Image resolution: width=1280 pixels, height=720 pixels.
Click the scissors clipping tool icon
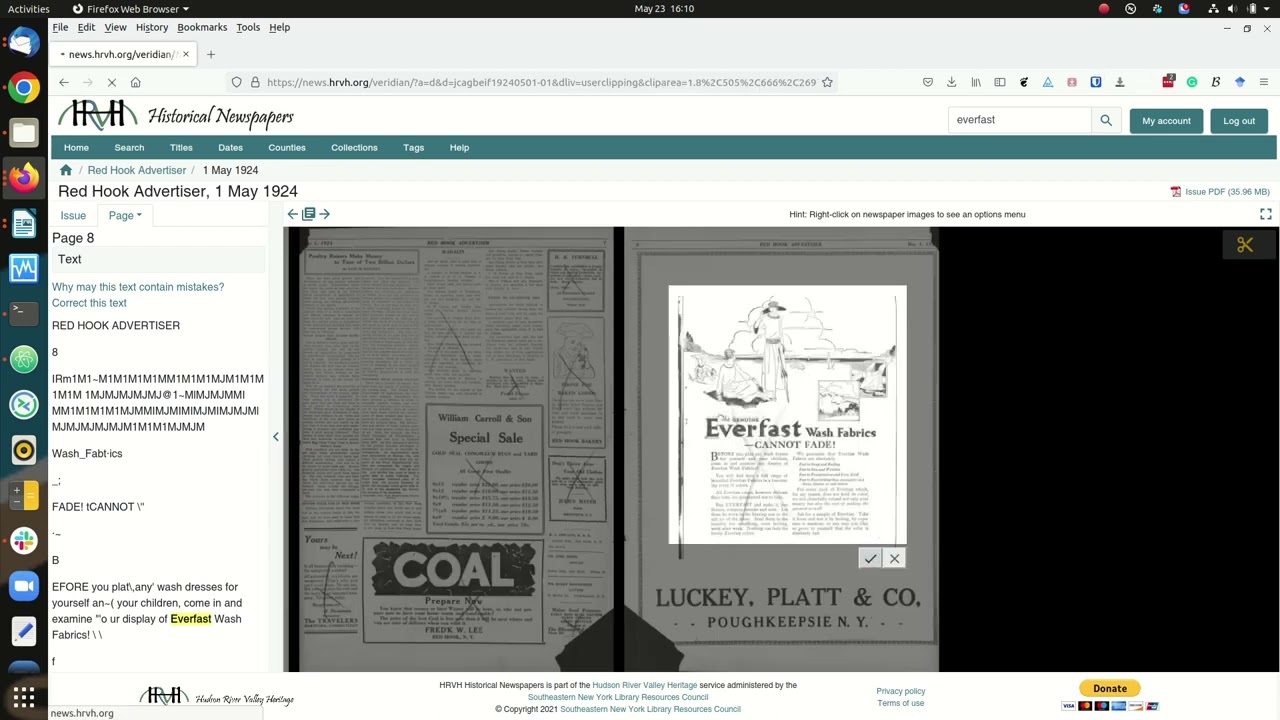click(1245, 245)
